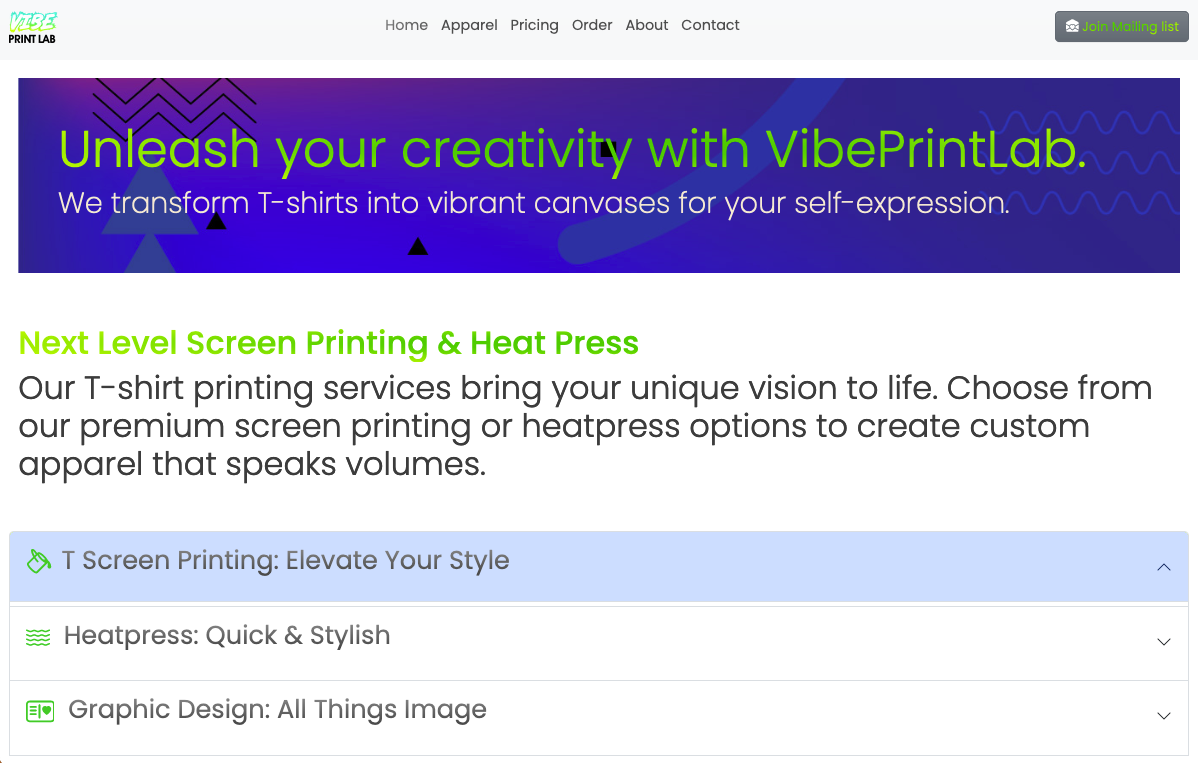Click the "Graphic Design: All Things Image" title

[277, 710]
